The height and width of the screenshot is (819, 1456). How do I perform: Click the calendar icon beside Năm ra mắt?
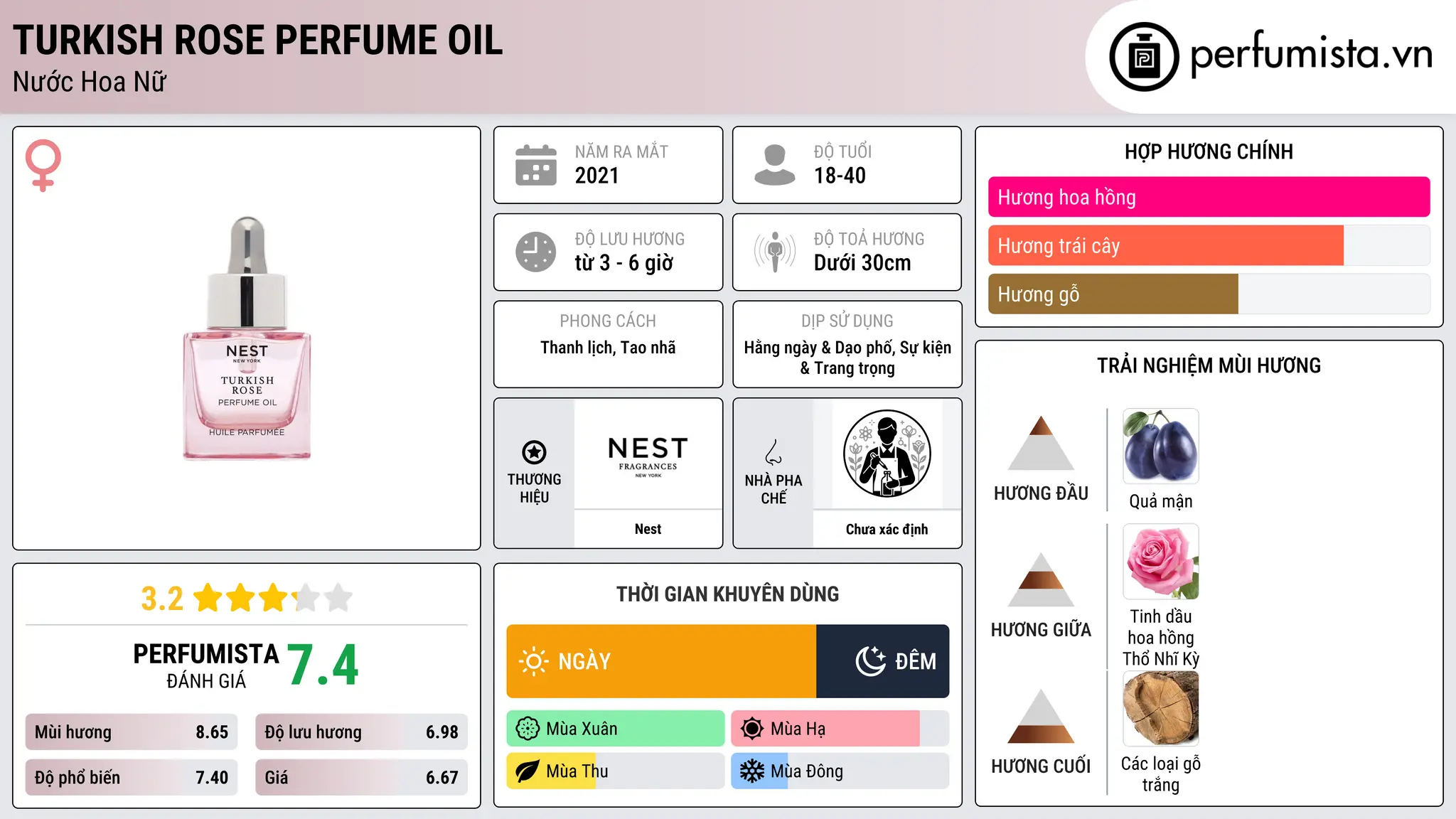click(536, 165)
